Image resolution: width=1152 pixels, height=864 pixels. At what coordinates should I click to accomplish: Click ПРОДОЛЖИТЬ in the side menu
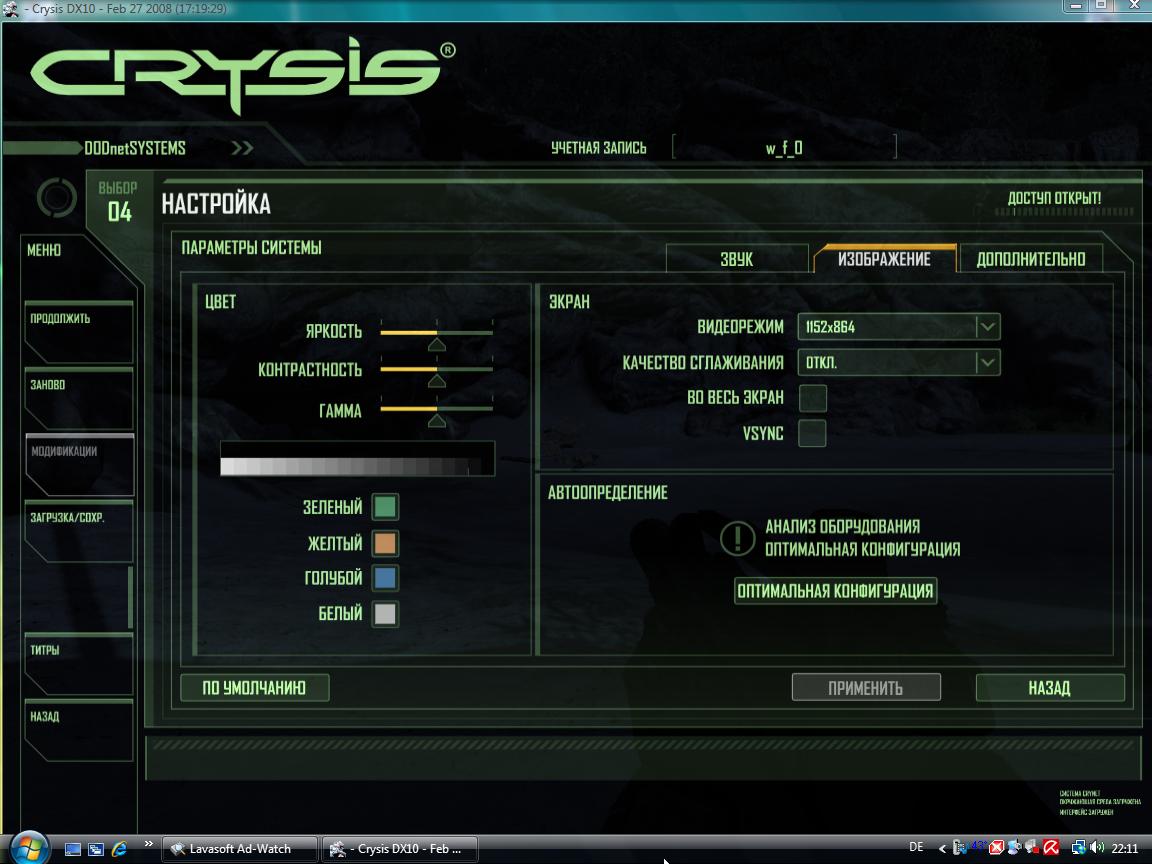(x=79, y=332)
